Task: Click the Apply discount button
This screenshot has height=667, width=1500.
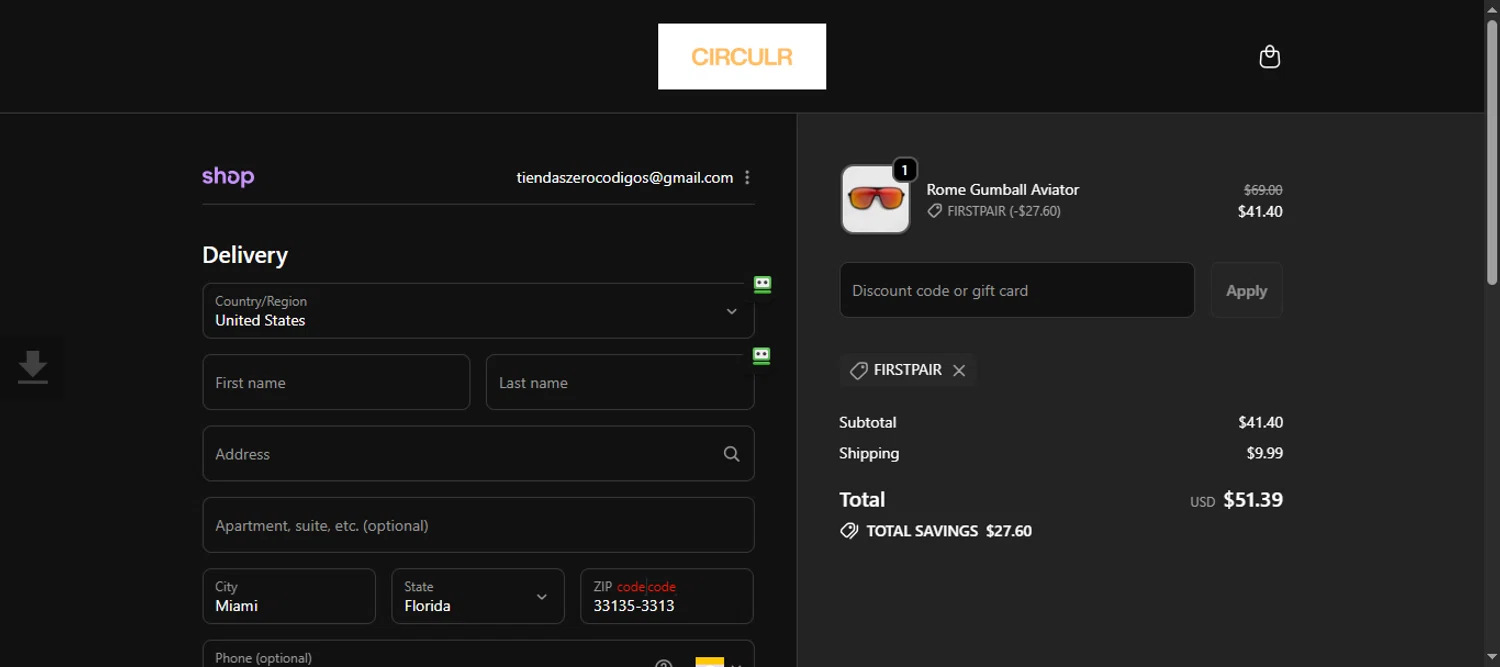Action: click(x=1247, y=290)
